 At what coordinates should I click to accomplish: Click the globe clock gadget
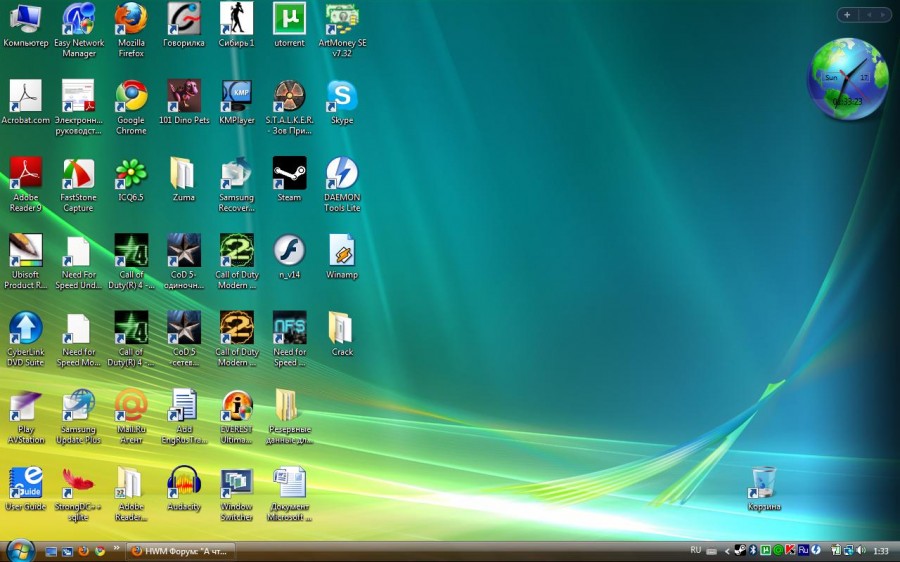(x=847, y=79)
